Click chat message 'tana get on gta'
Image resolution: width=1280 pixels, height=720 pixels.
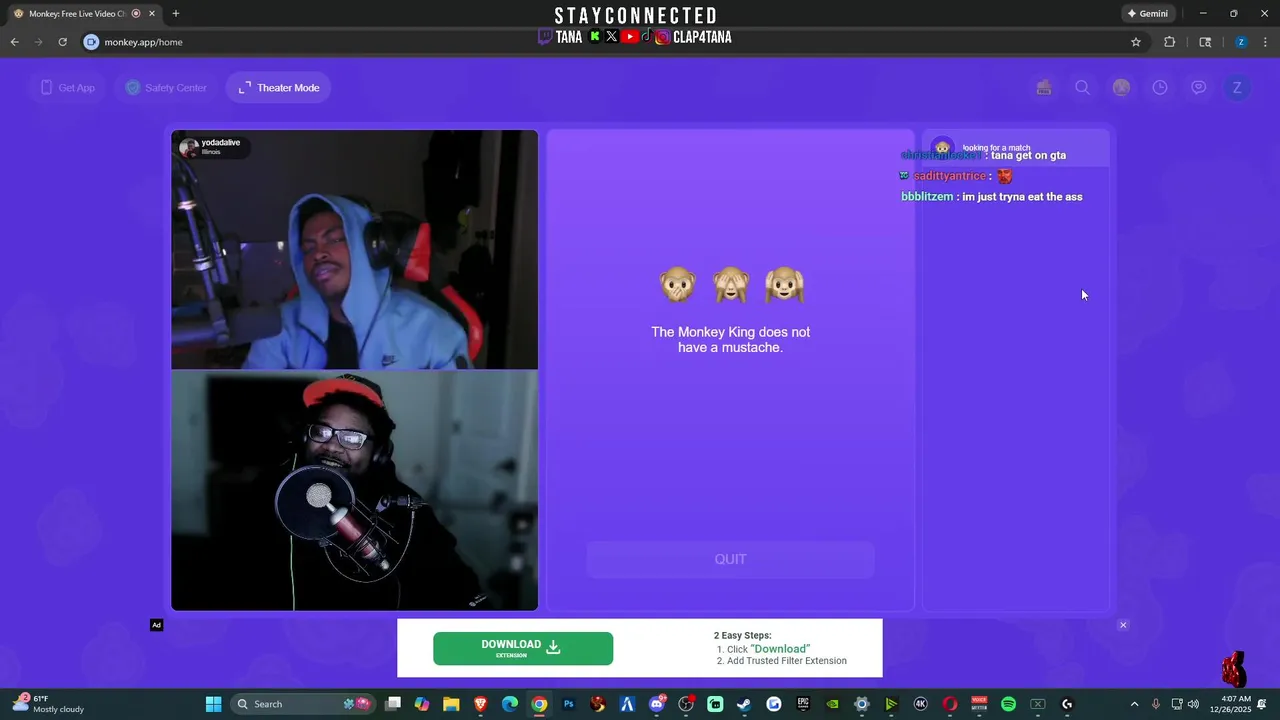coord(1028,155)
